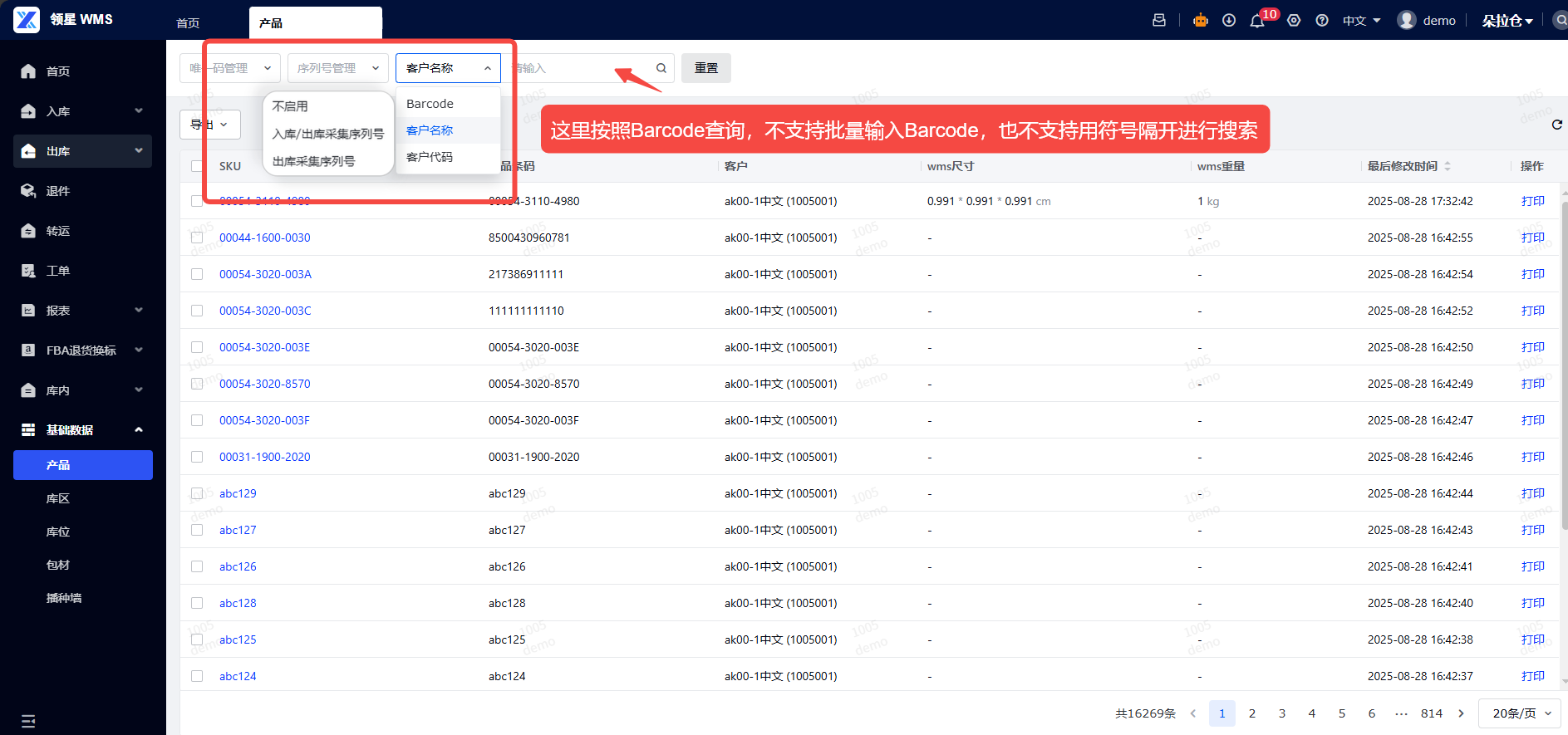Open the settings gear icon in header
This screenshot has width=1568, height=735.
pyautogui.click(x=1294, y=20)
